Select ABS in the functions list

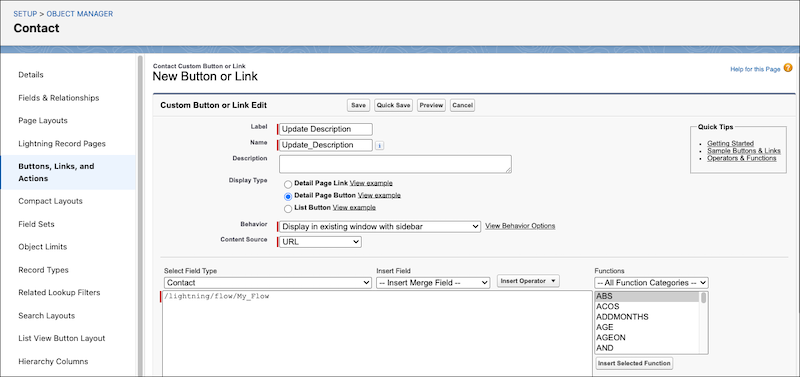coord(647,297)
